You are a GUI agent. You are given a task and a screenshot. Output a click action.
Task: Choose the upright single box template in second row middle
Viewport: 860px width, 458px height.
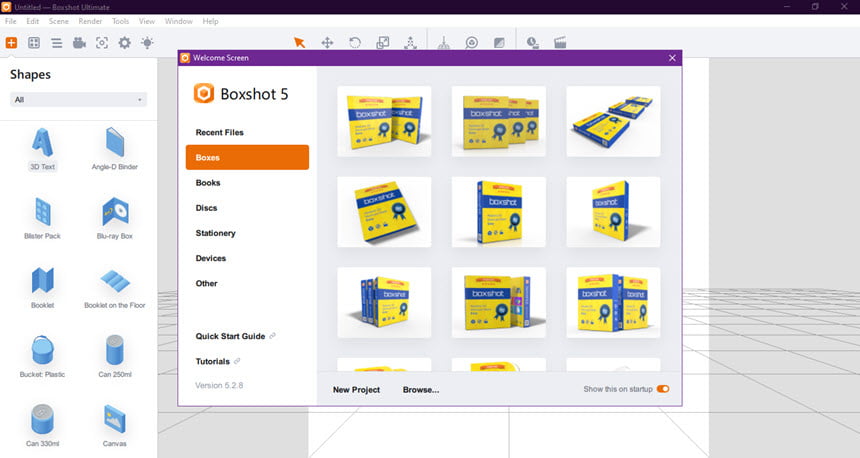tap(499, 212)
